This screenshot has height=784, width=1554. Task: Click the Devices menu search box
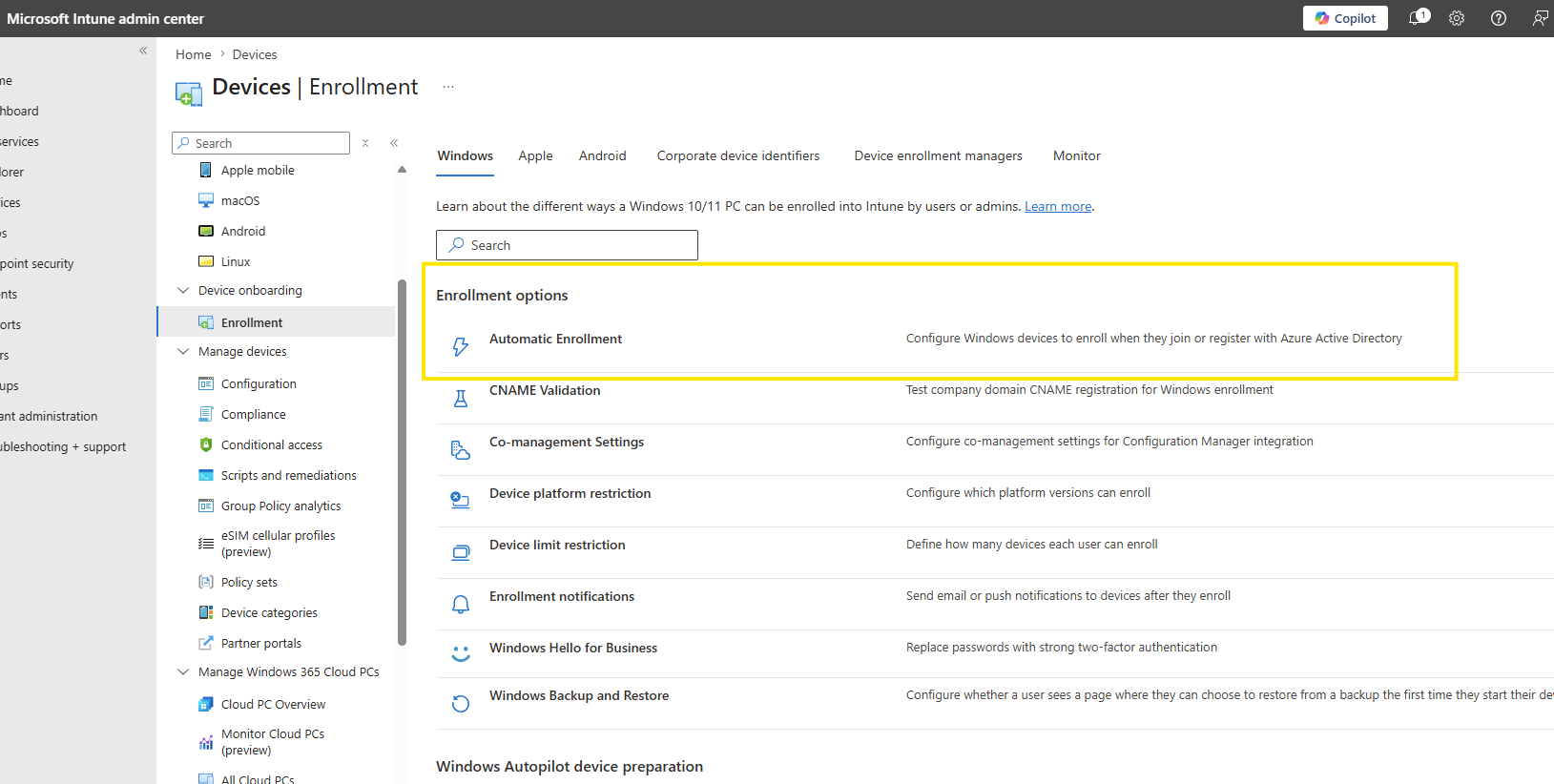(260, 143)
